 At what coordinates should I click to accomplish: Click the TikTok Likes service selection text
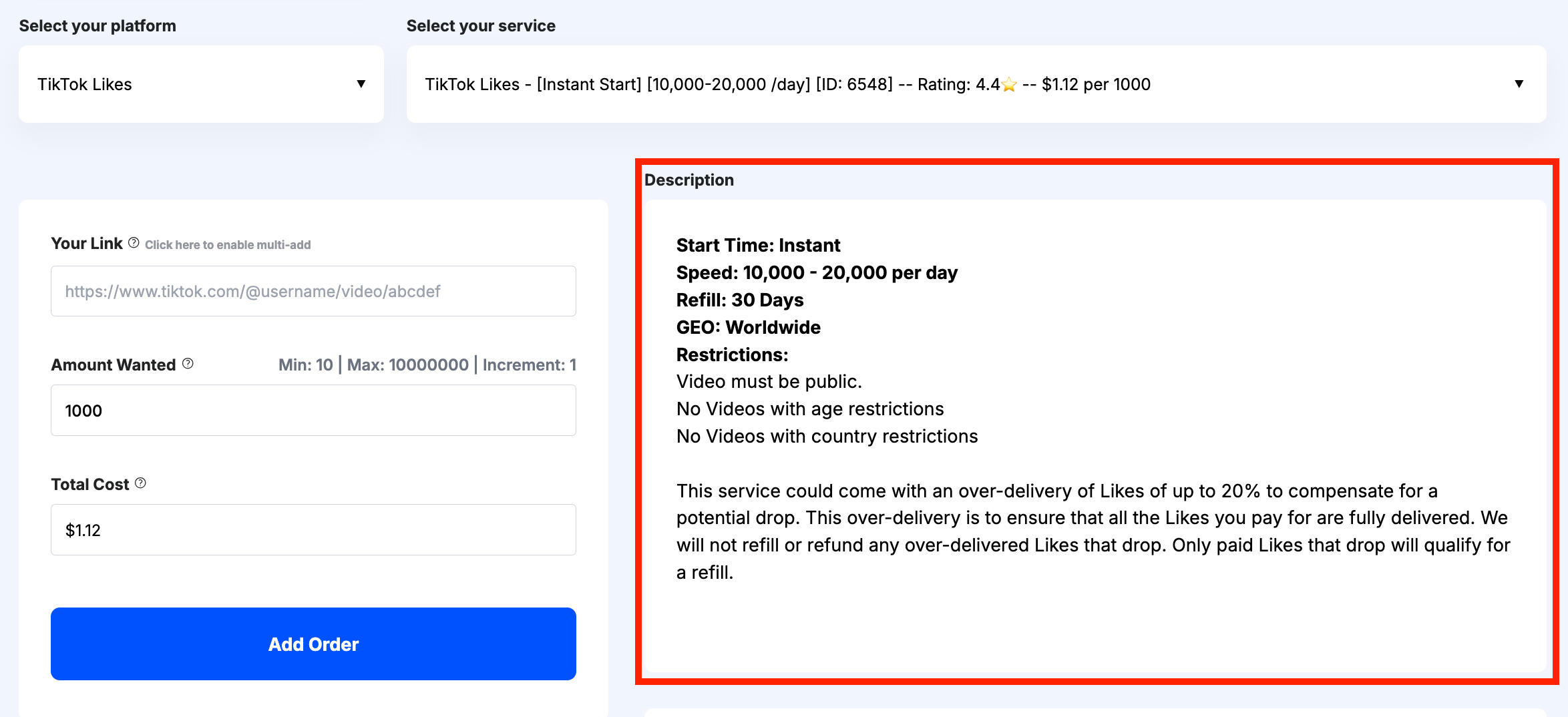pyautogui.click(x=787, y=85)
